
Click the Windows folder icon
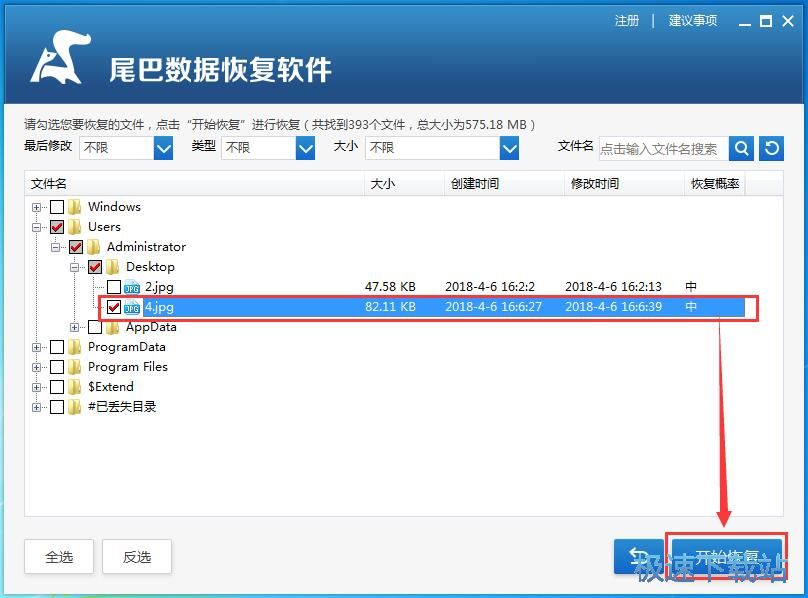pos(75,207)
